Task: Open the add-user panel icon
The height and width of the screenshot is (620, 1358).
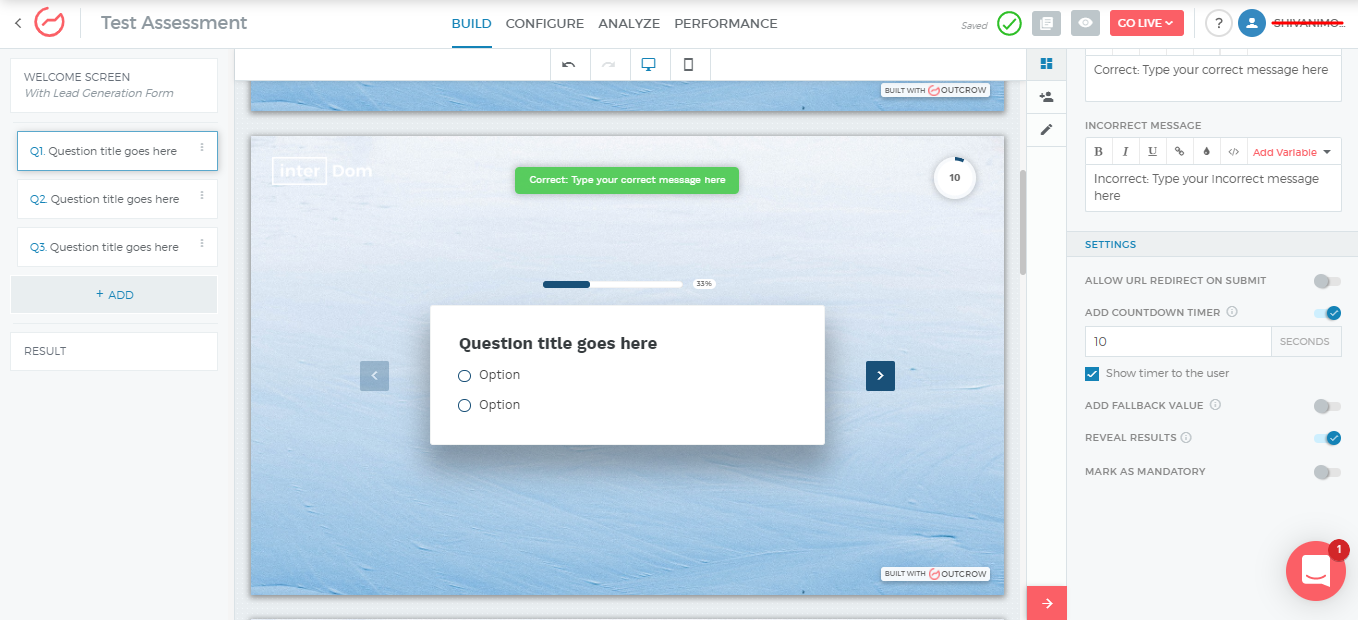Action: tap(1046, 97)
